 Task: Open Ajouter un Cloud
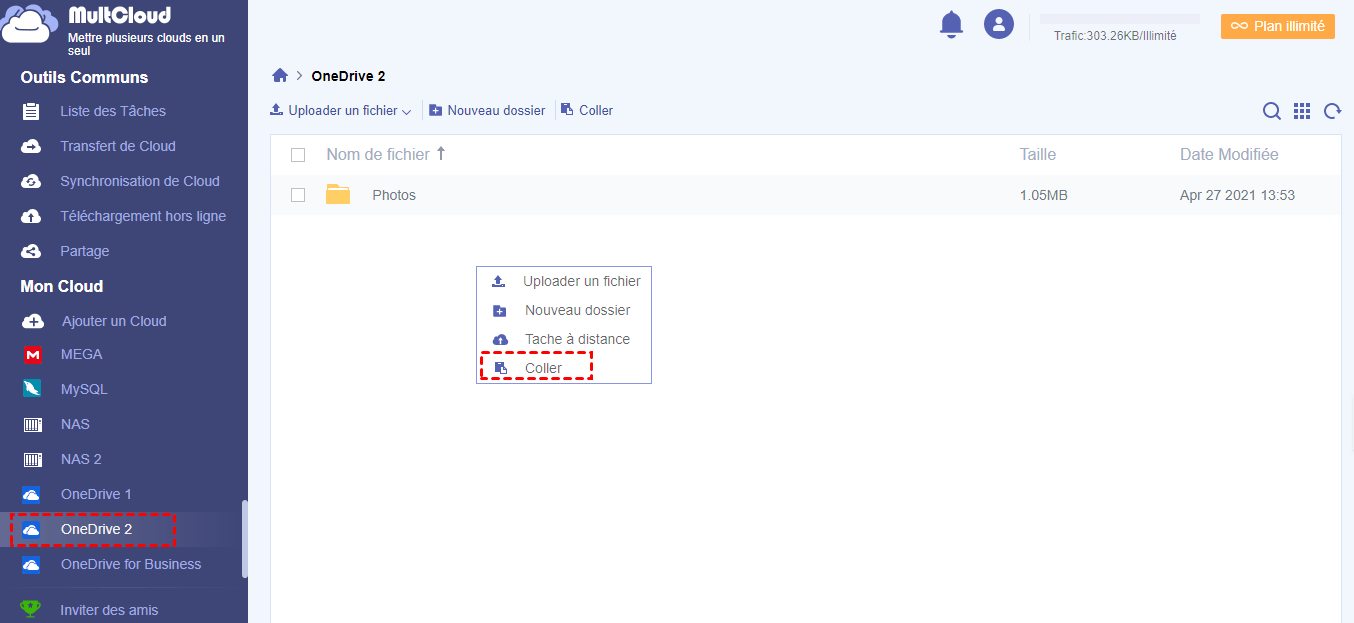(x=114, y=321)
